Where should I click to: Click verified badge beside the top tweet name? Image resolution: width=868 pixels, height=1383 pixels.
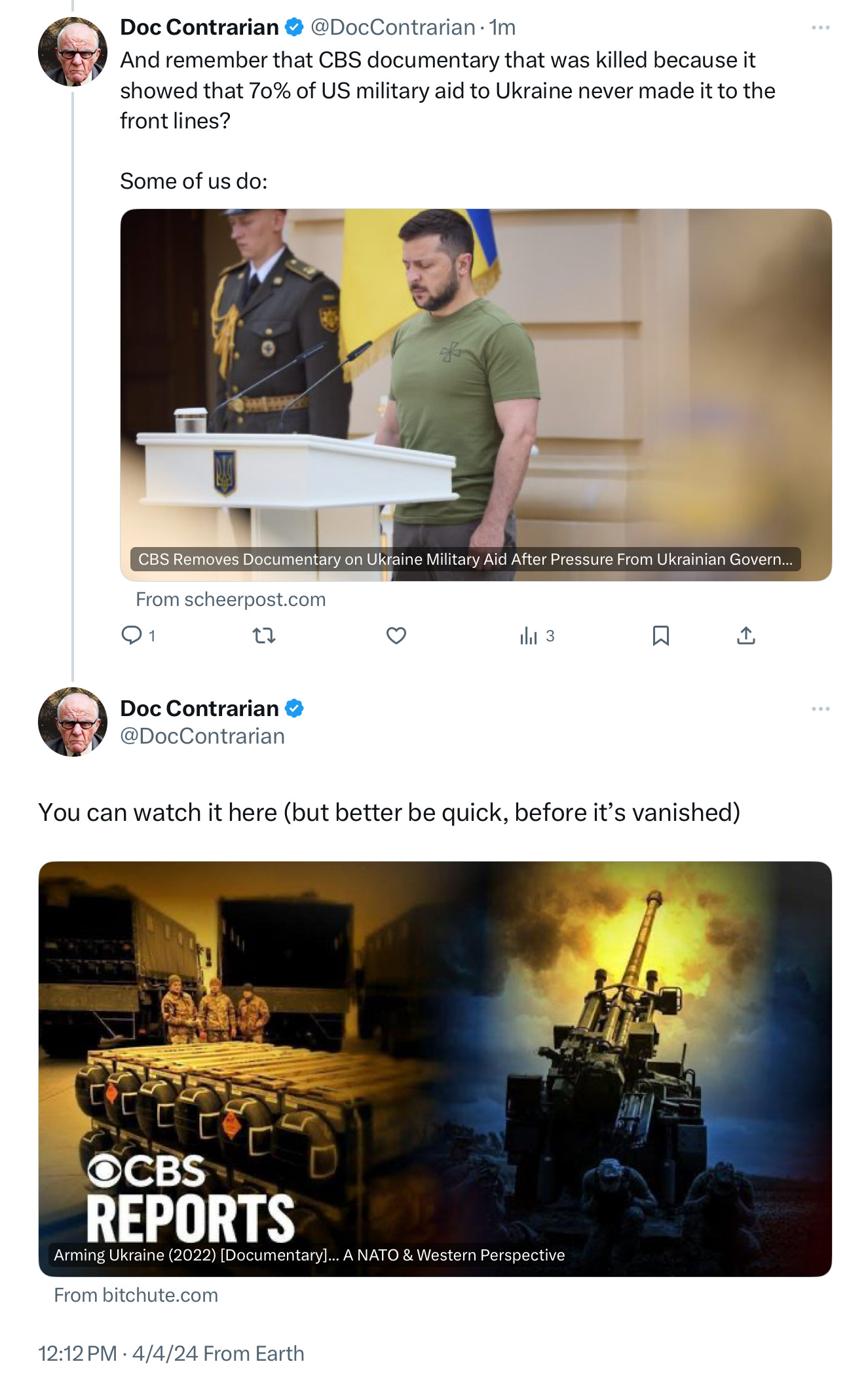(294, 28)
